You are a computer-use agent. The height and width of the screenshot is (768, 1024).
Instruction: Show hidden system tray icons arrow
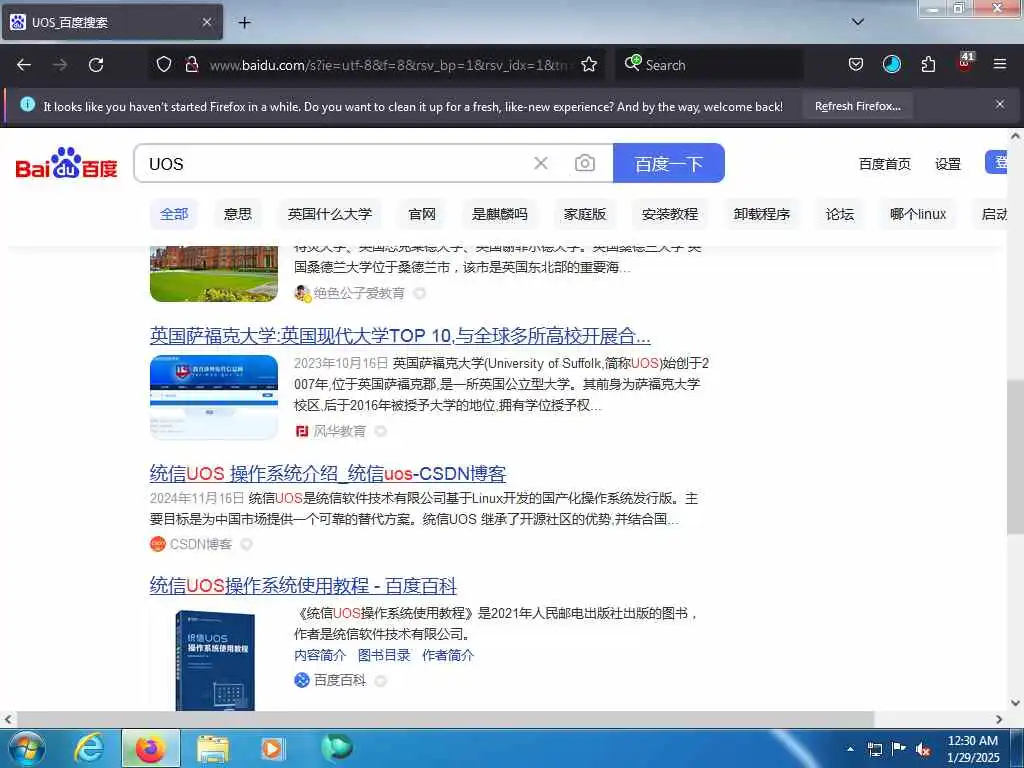click(850, 750)
